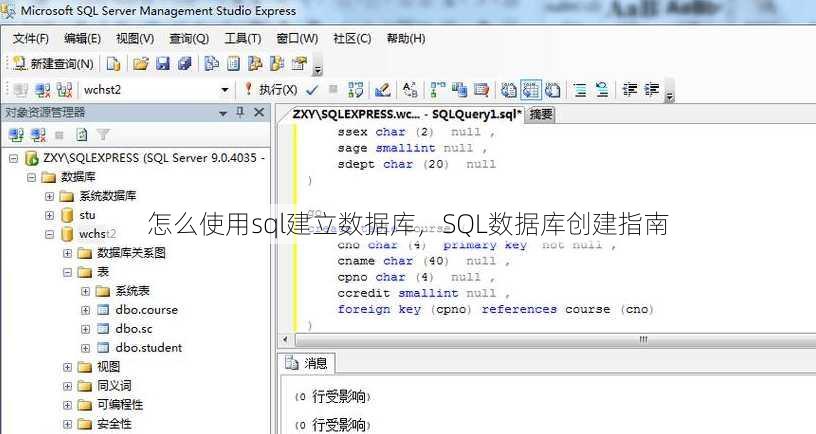
Task: Click the filter funnel icon in Object Explorer
Action: coord(103,135)
